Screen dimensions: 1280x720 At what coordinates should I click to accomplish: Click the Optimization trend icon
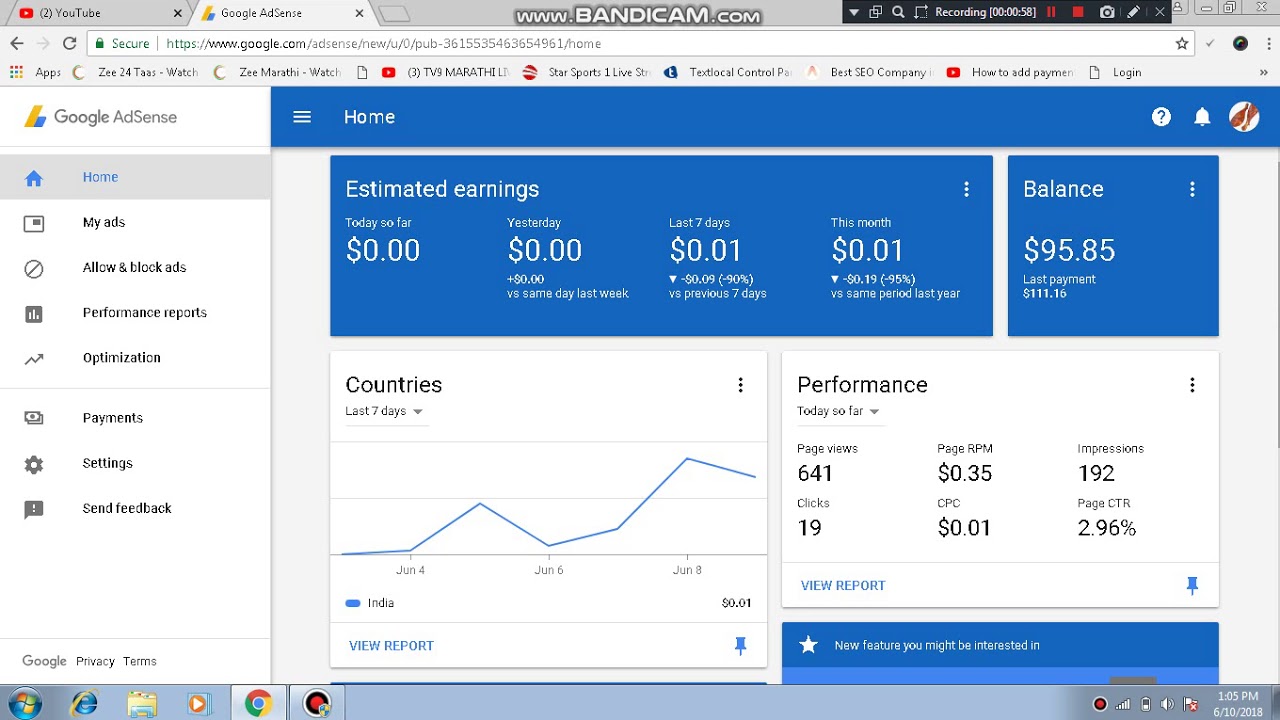34,359
